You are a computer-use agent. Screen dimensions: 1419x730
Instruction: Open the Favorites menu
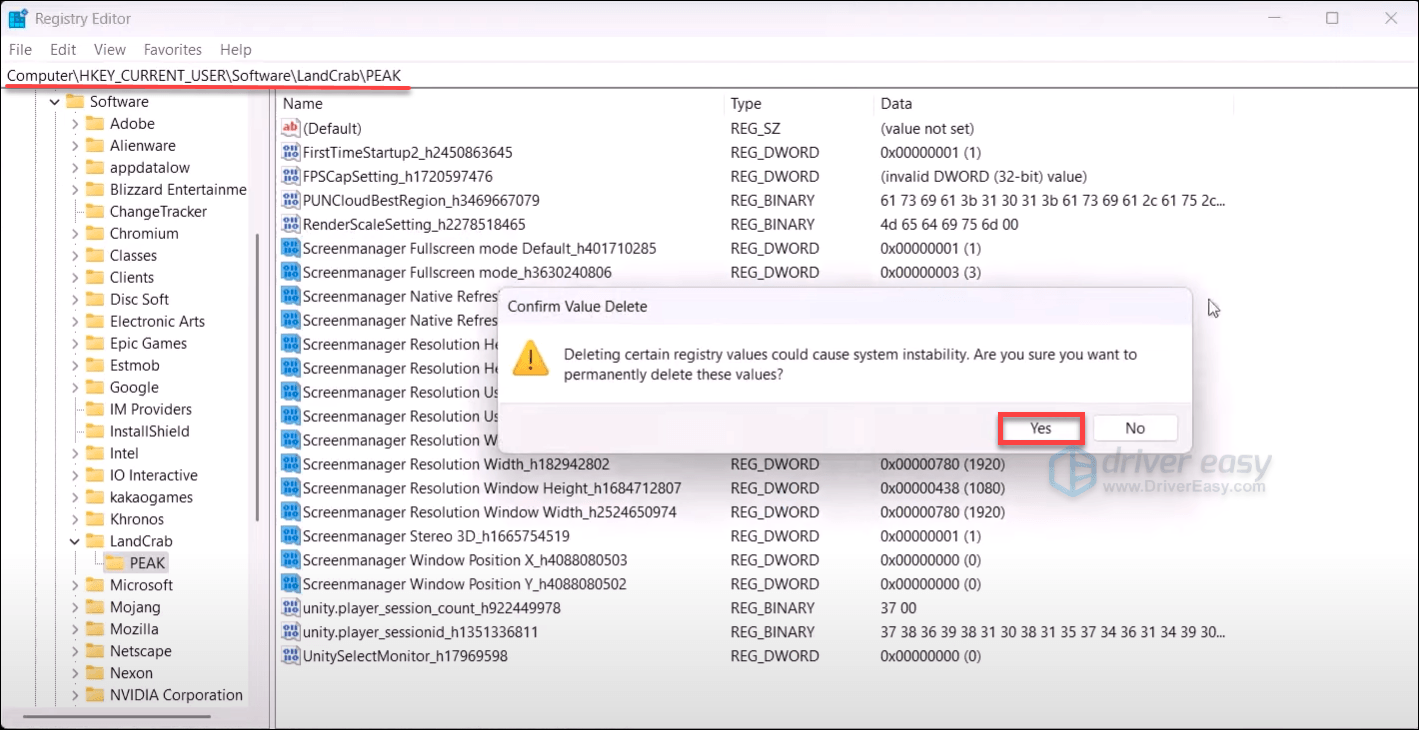click(172, 49)
